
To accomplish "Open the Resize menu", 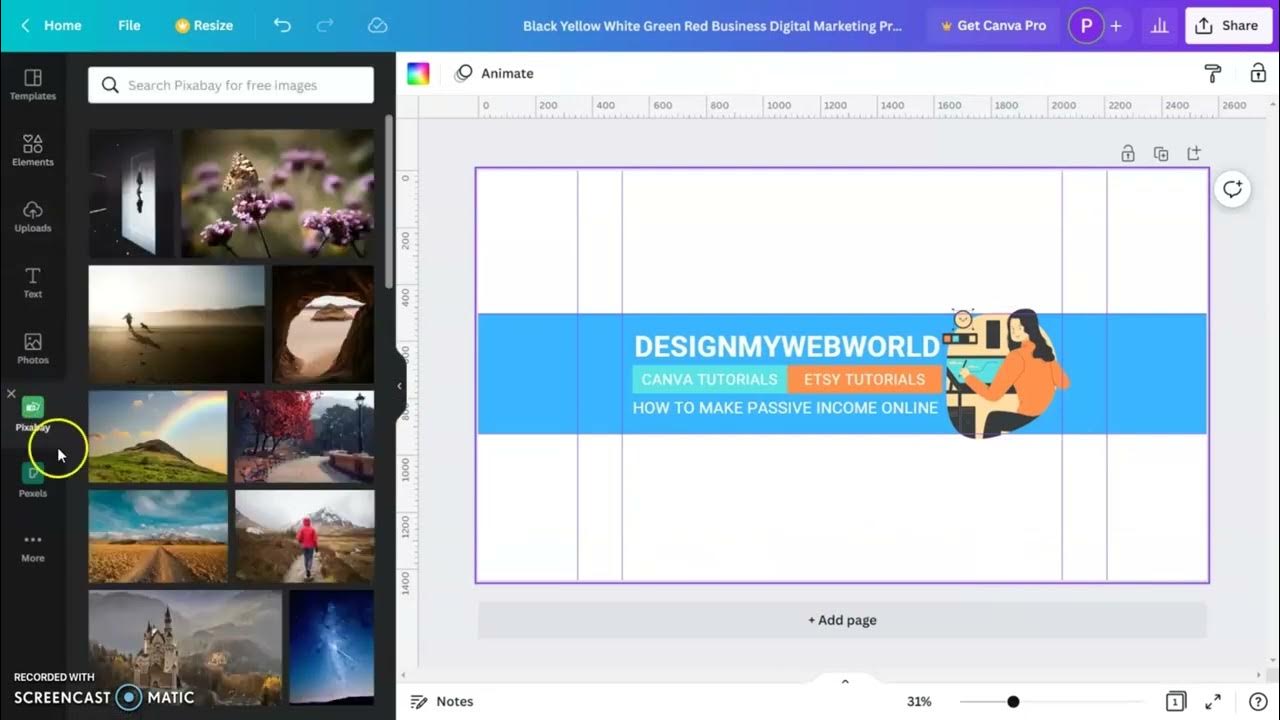I will 204,25.
